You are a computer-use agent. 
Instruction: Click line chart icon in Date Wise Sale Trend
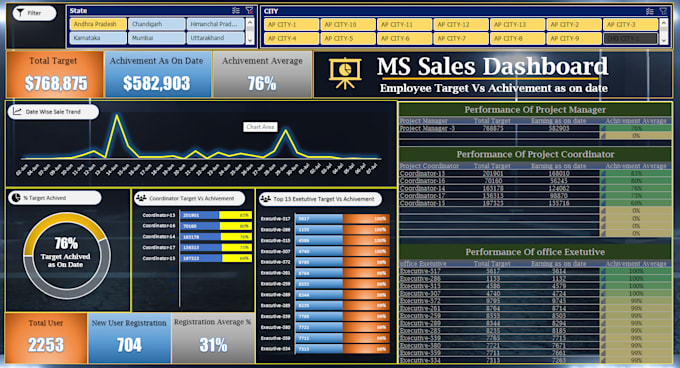tap(17, 111)
